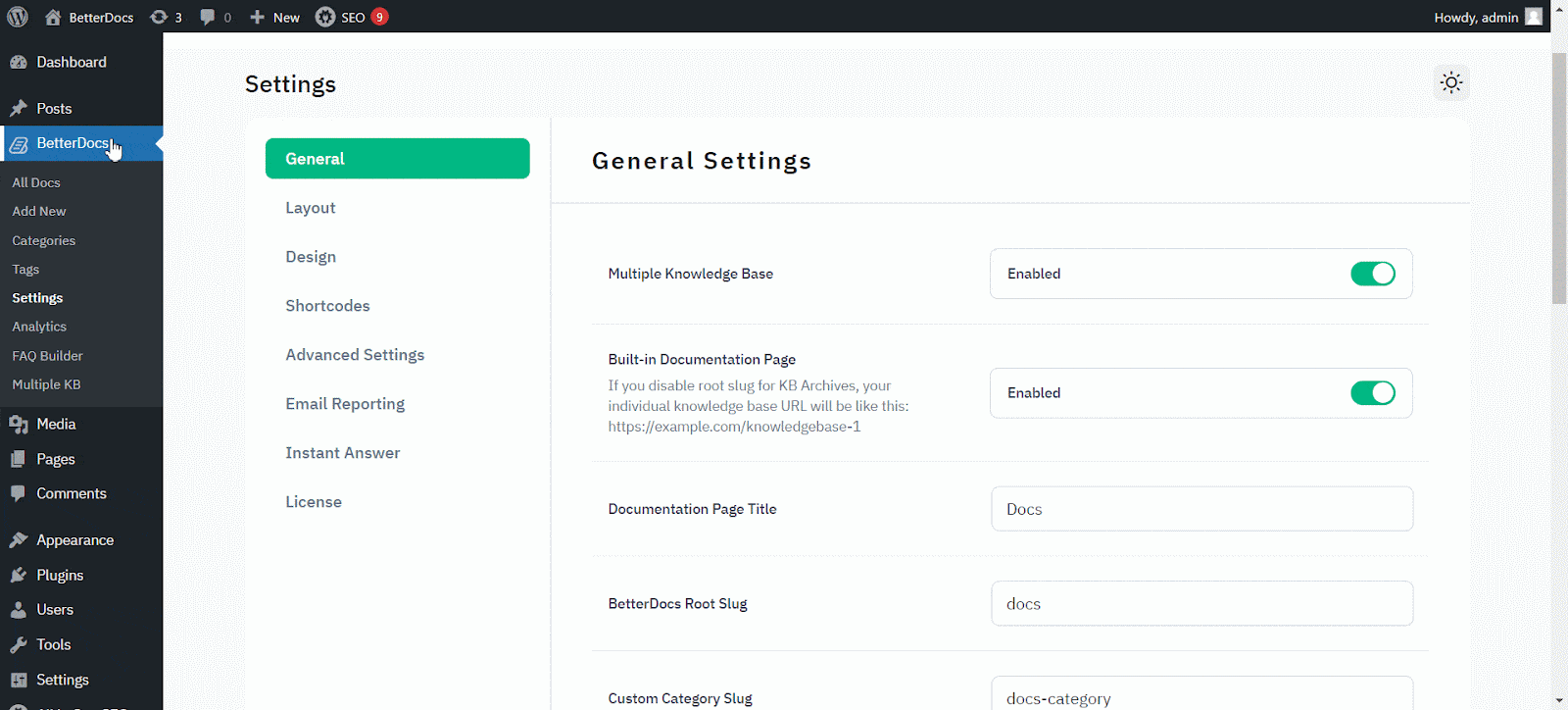Select the General settings tab
Viewport: 1568px width, 710px height.
coord(398,158)
